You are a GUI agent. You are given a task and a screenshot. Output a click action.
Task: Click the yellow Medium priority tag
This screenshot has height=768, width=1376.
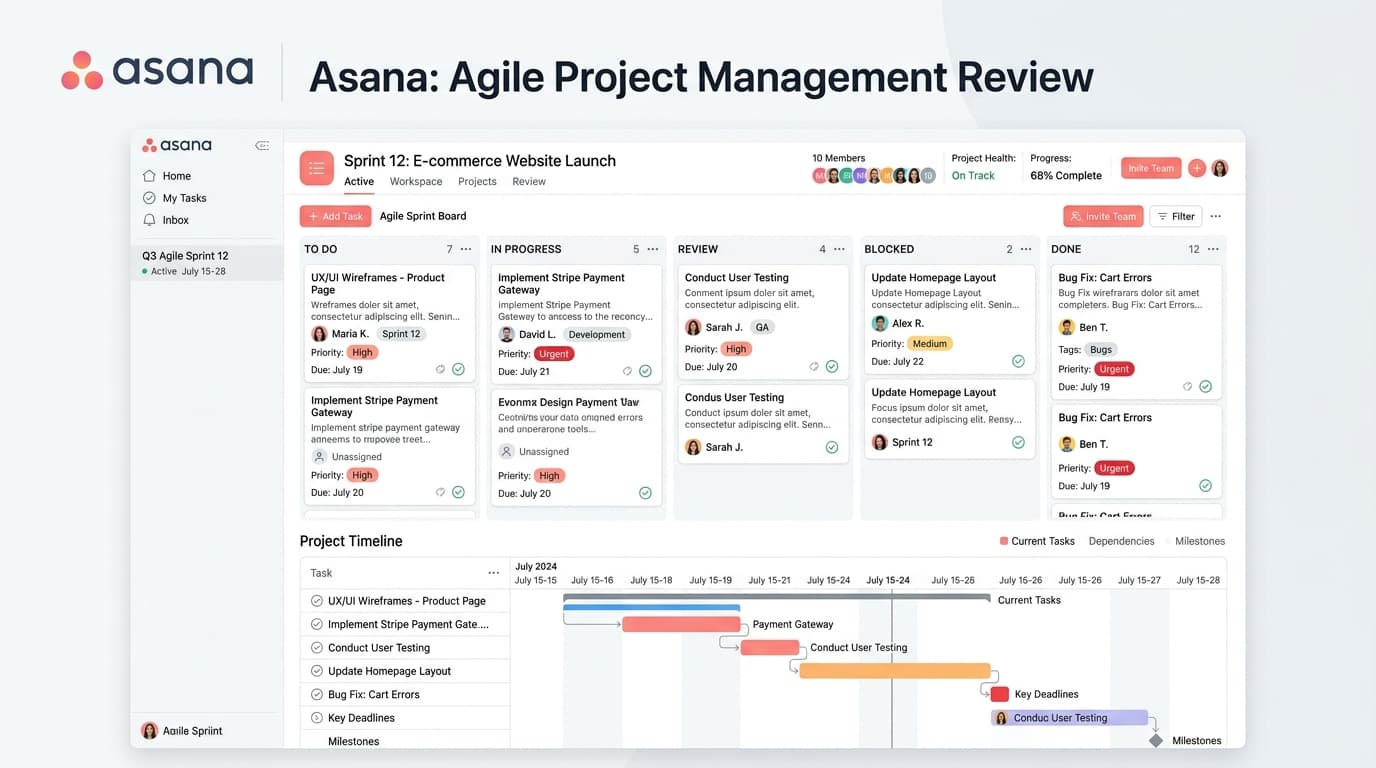[x=930, y=343]
